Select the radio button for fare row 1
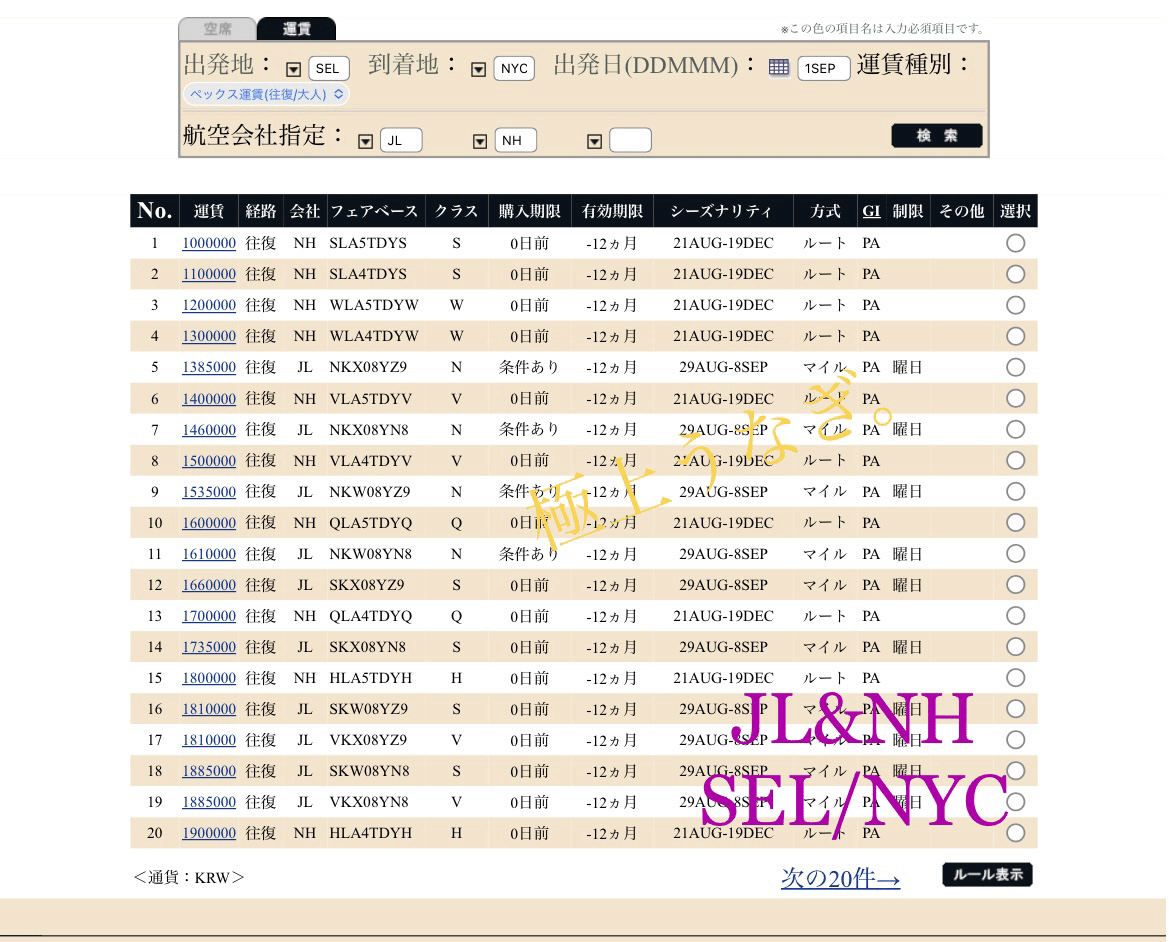 point(1015,243)
